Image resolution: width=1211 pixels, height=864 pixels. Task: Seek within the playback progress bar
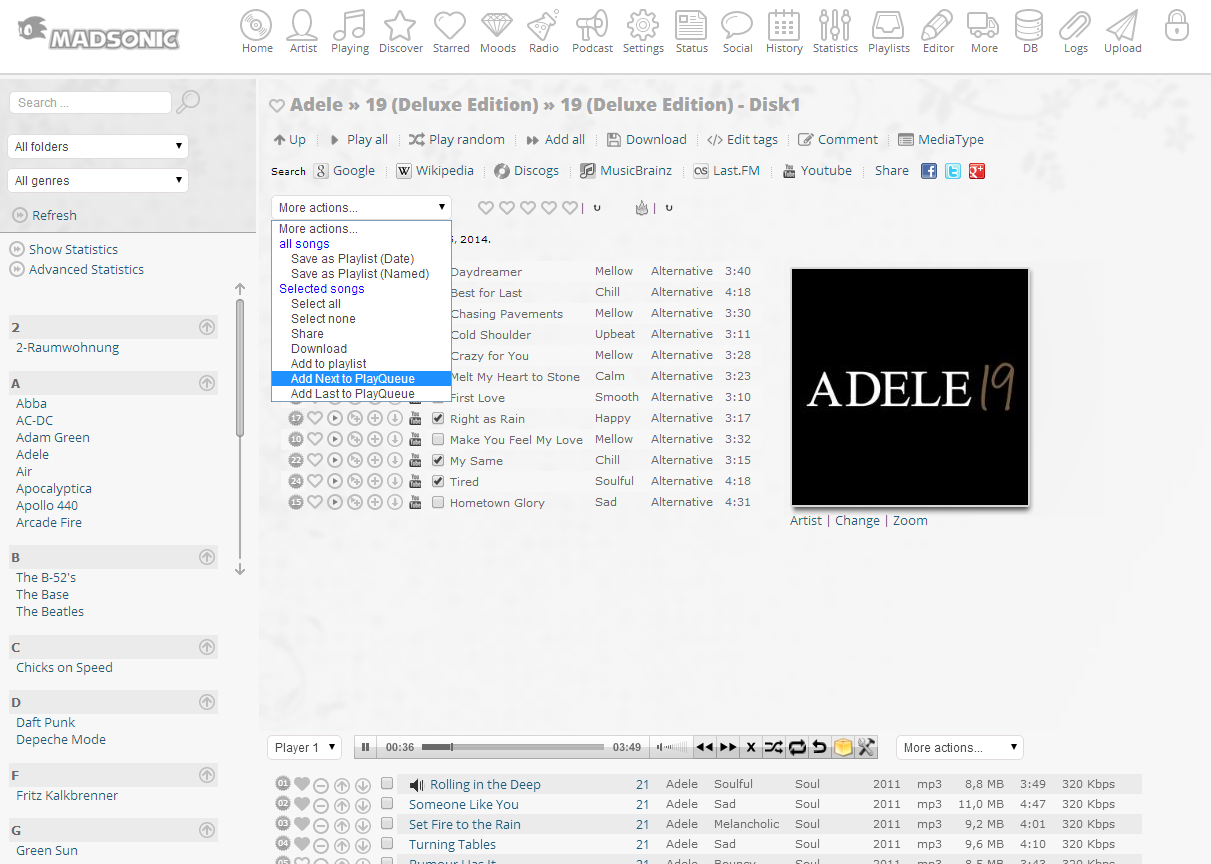pyautogui.click(x=512, y=747)
